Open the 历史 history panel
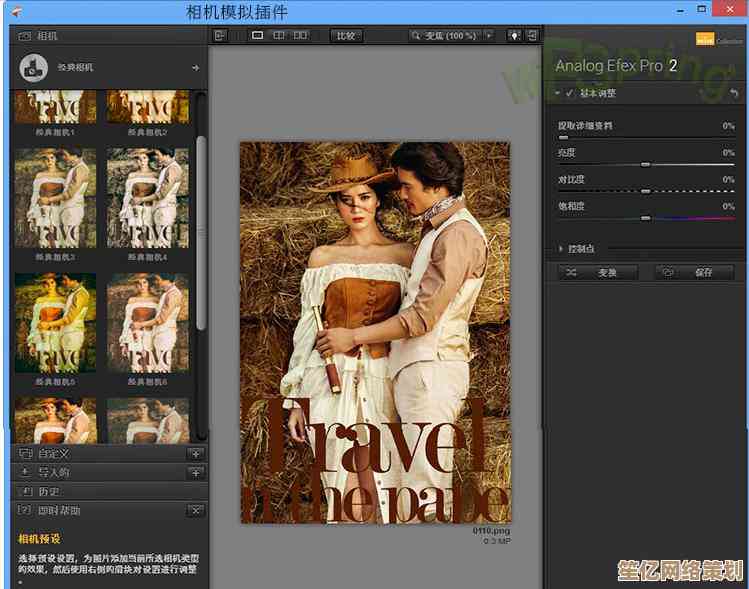 pyautogui.click(x=49, y=491)
